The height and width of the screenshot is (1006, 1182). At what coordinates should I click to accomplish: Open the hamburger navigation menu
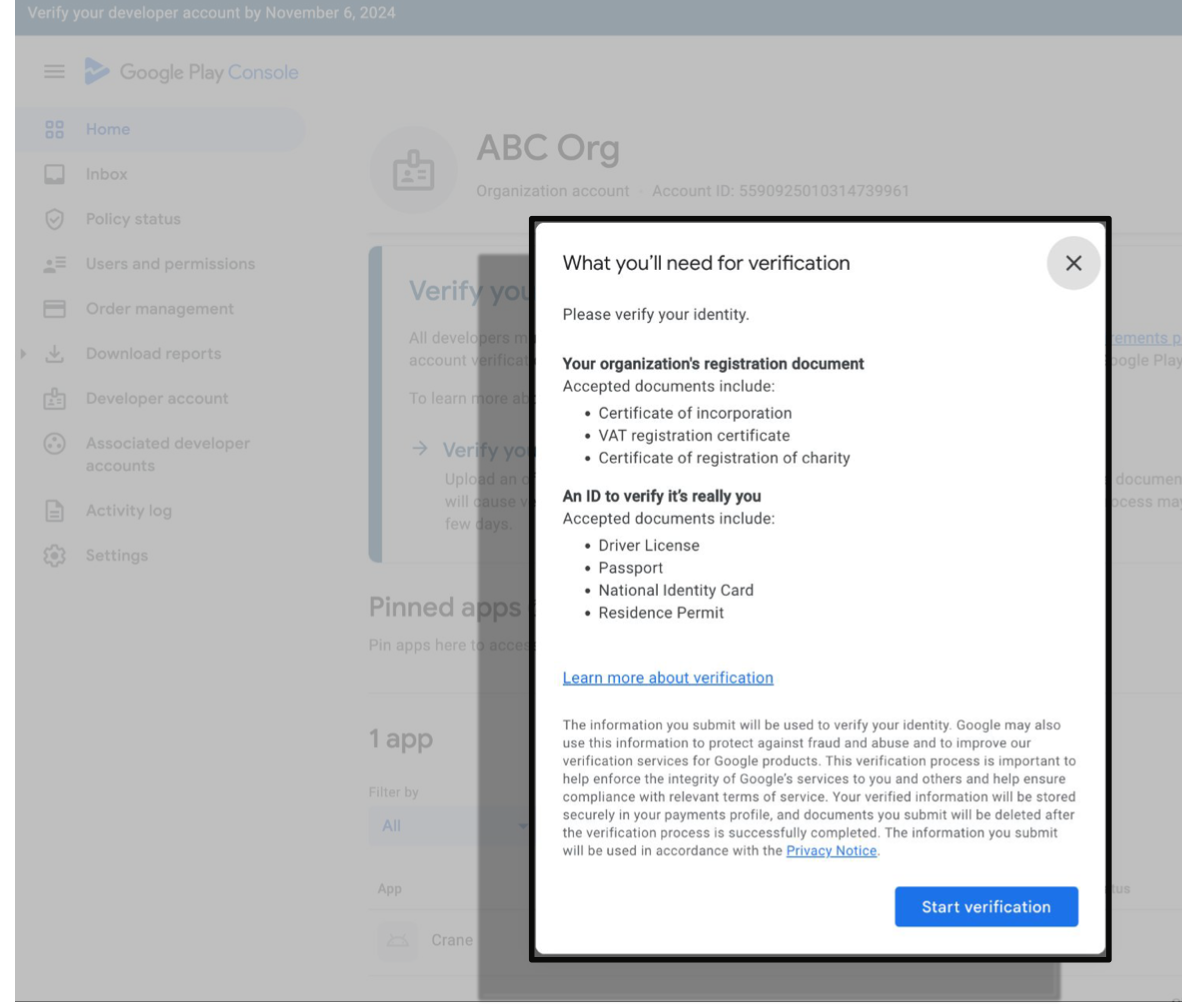click(x=54, y=72)
